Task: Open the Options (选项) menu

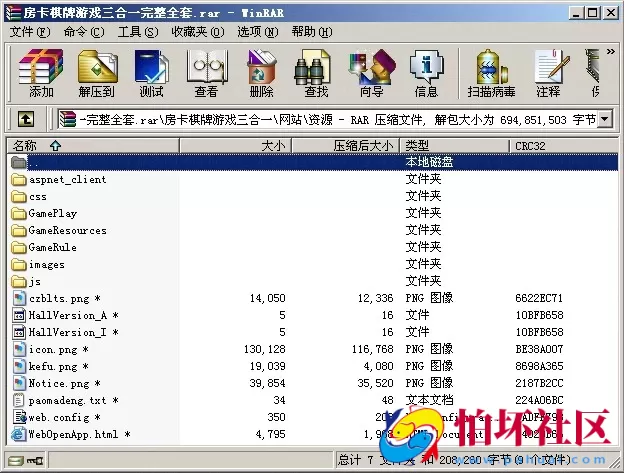Action: coord(258,32)
